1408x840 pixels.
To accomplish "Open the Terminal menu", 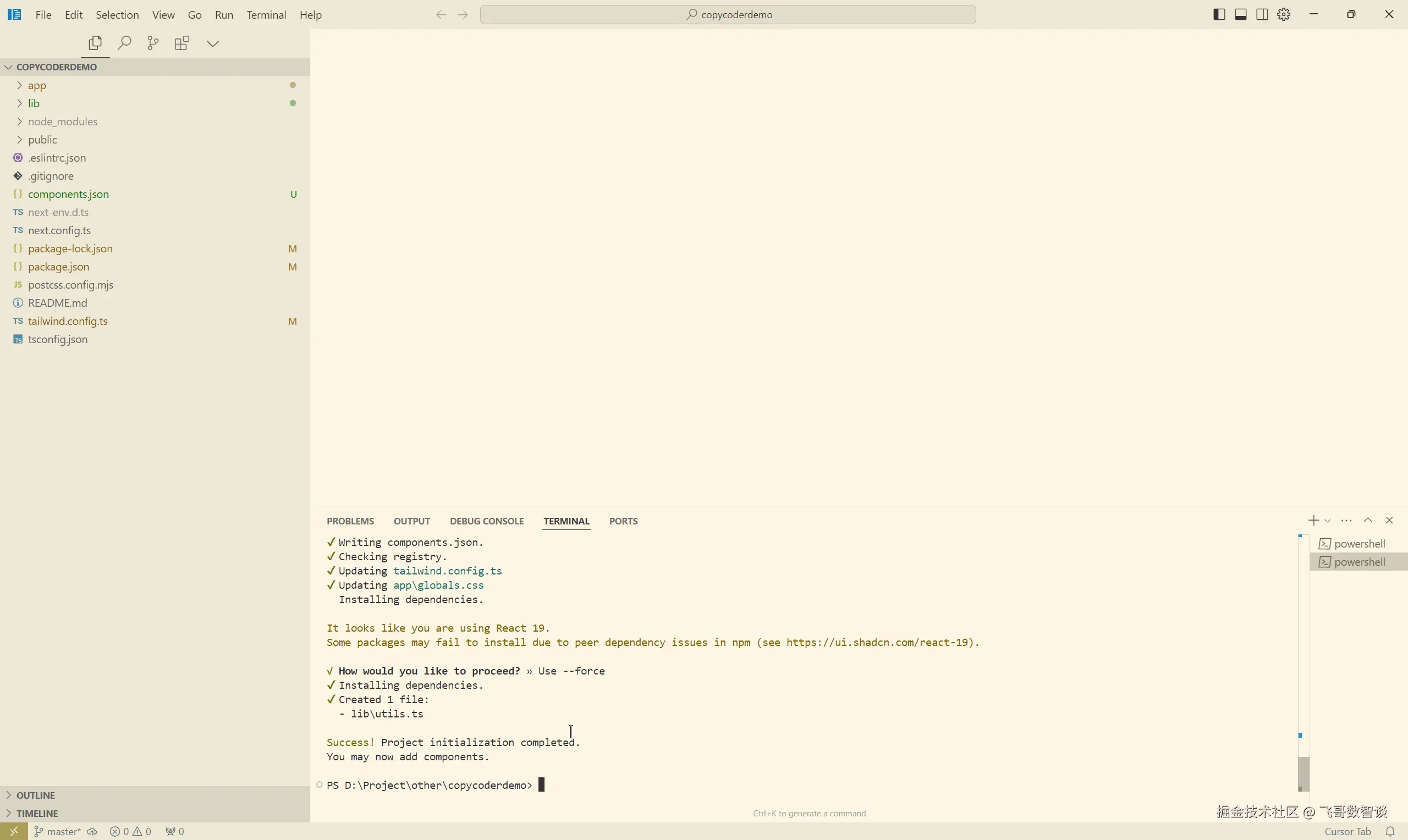I will (x=266, y=15).
